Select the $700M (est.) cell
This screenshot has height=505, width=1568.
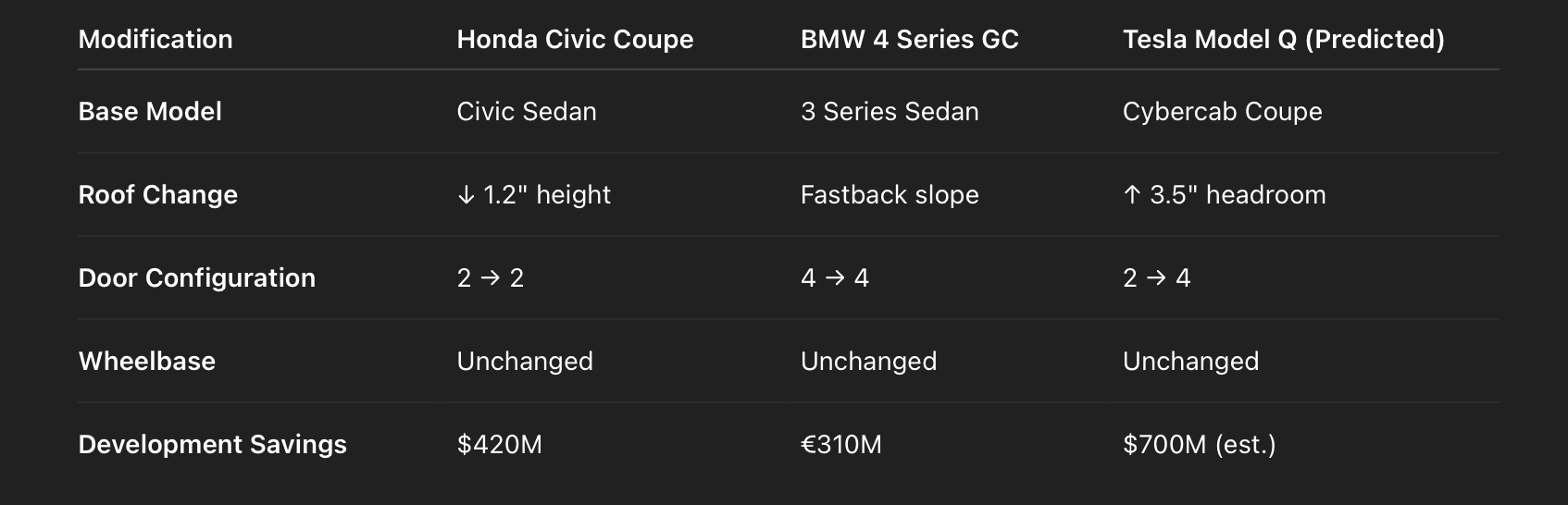[1199, 444]
